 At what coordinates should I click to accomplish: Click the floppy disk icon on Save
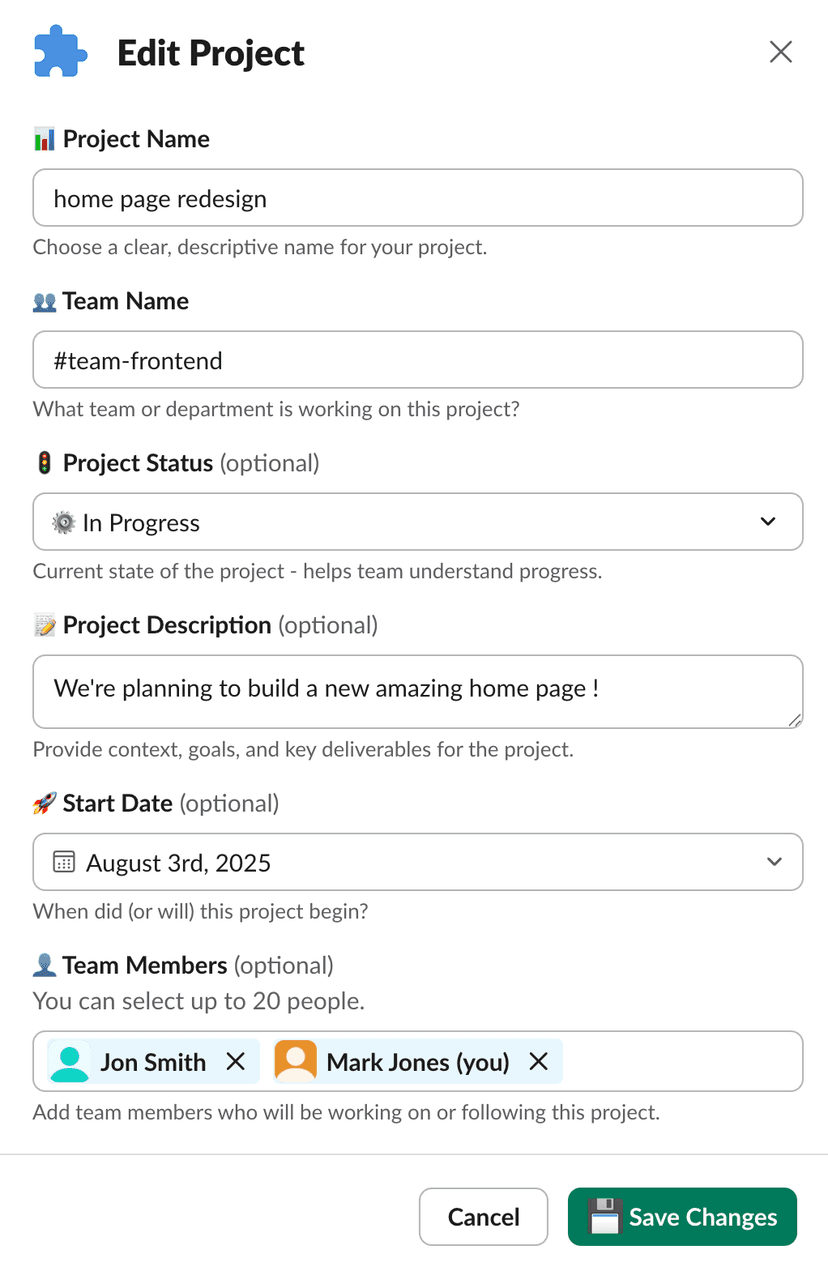click(604, 1217)
